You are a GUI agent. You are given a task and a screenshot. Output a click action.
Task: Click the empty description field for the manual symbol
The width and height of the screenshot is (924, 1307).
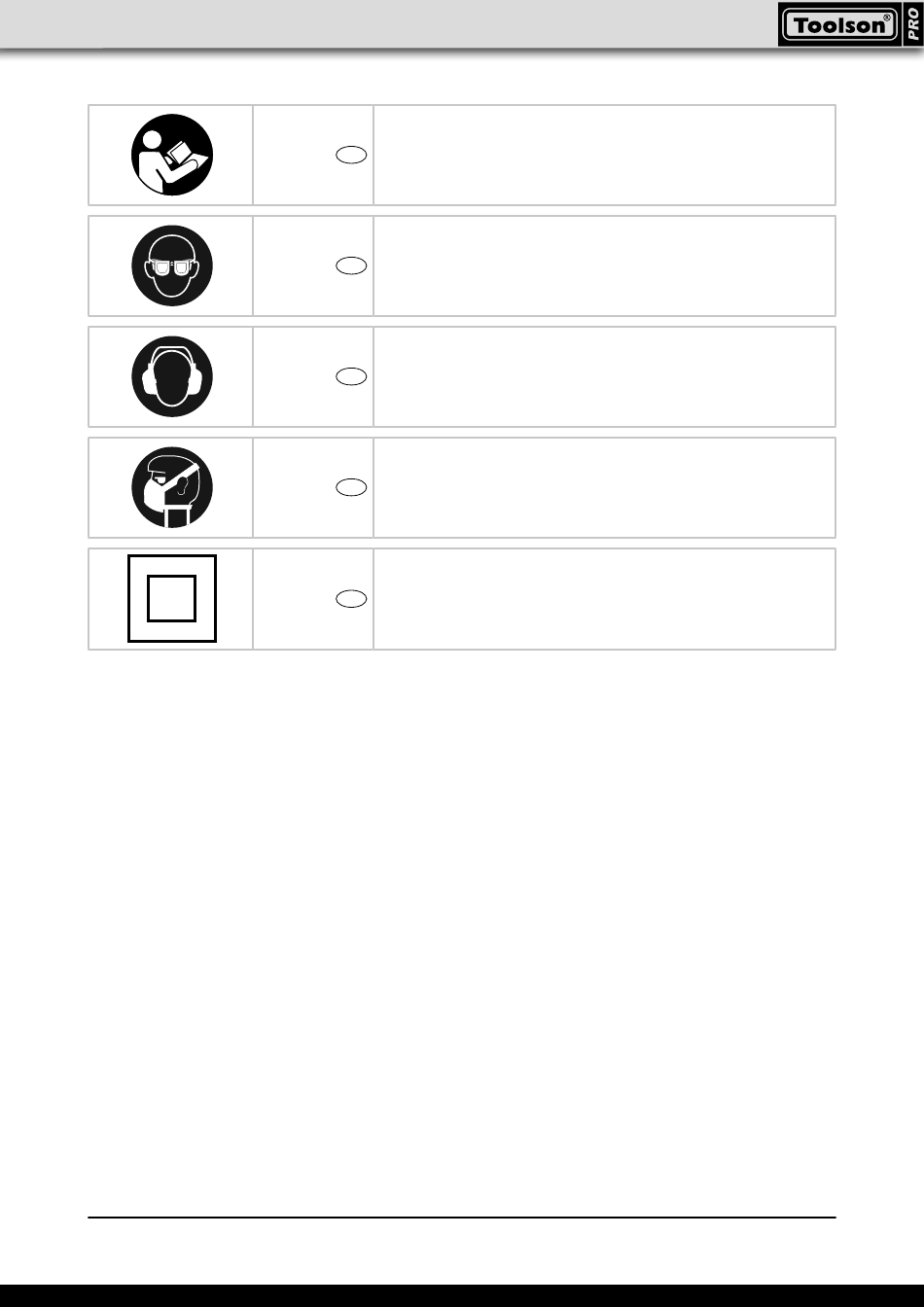tap(604, 156)
